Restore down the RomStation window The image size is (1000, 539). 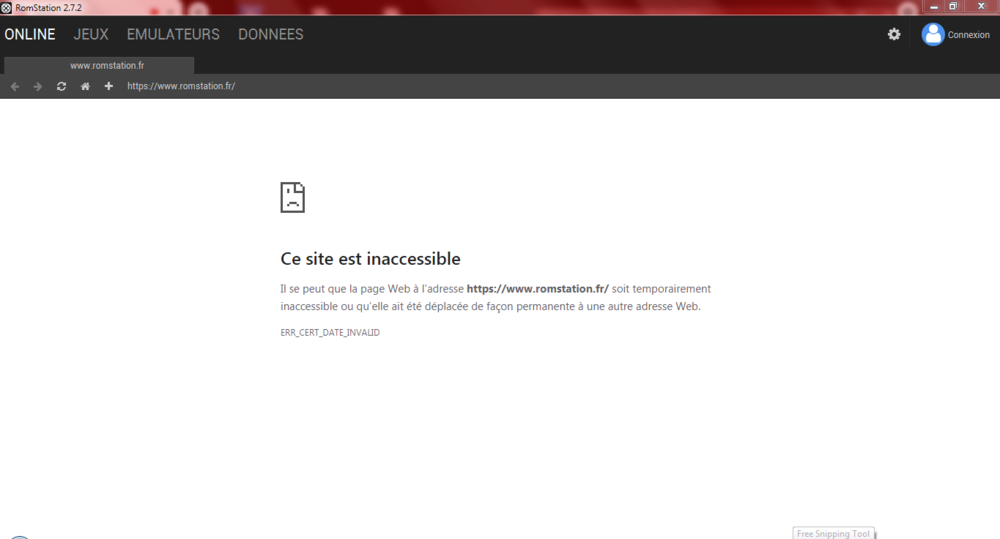(x=953, y=6)
